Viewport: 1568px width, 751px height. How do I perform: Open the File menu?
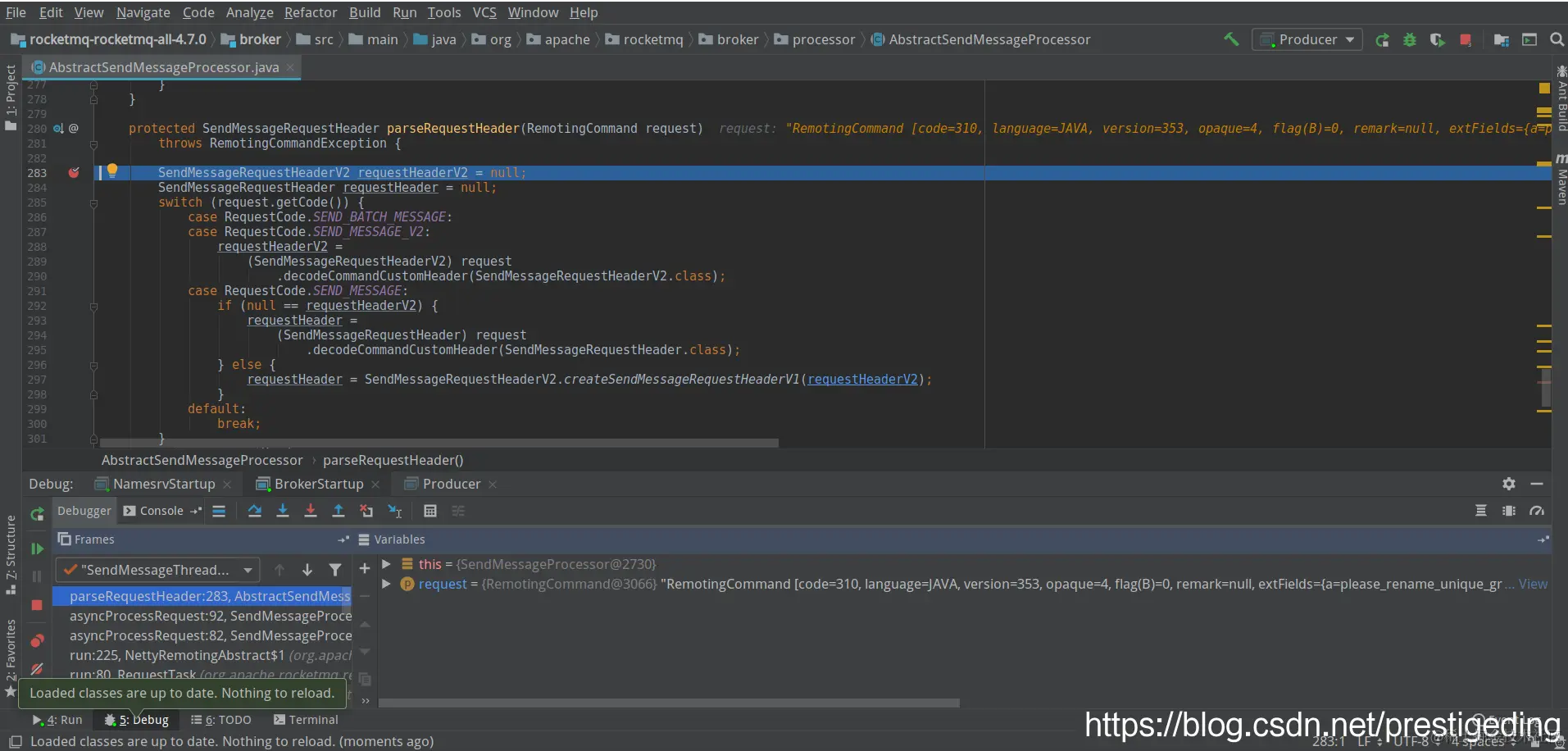pos(16,12)
